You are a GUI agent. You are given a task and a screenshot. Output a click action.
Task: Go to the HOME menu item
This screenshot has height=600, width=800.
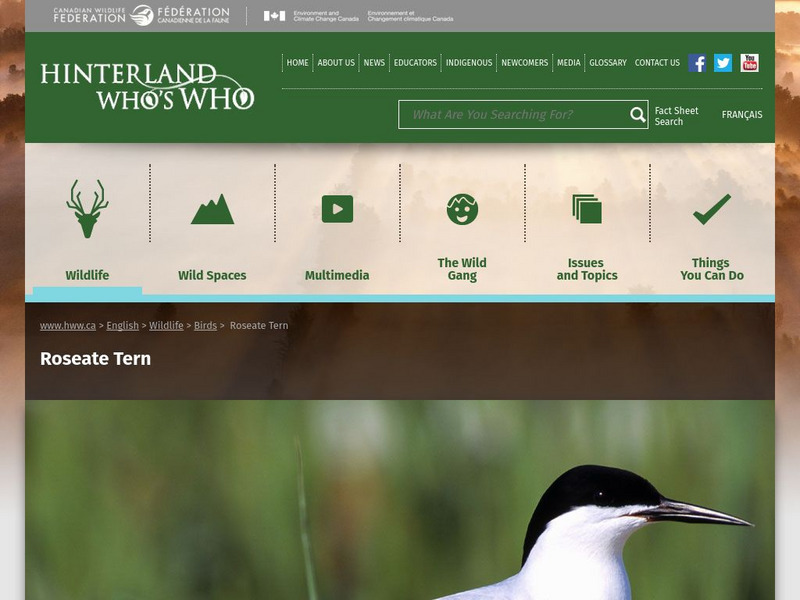297,63
